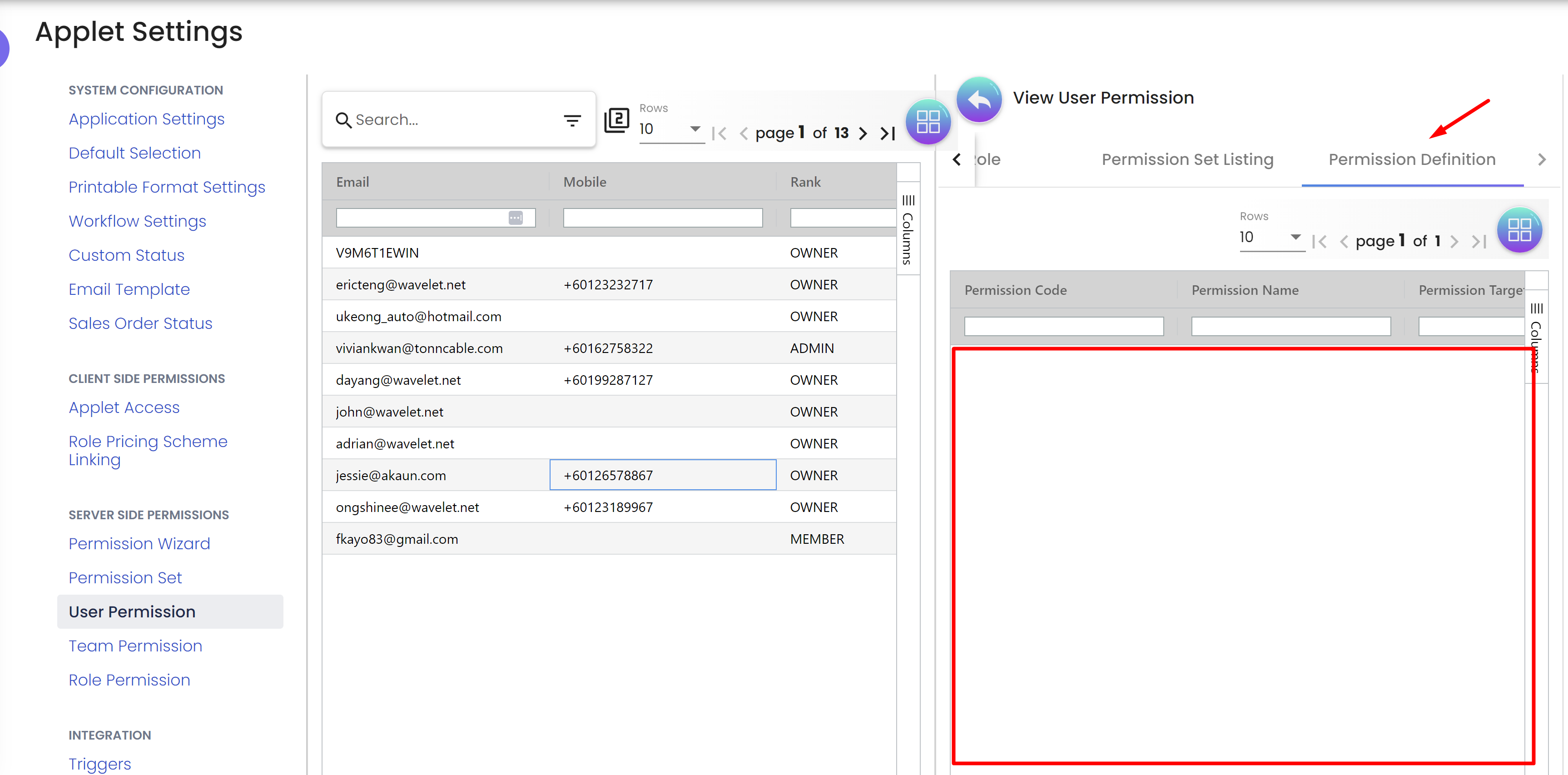Click the multi-select pages icon
The image size is (1568, 775).
click(x=616, y=120)
